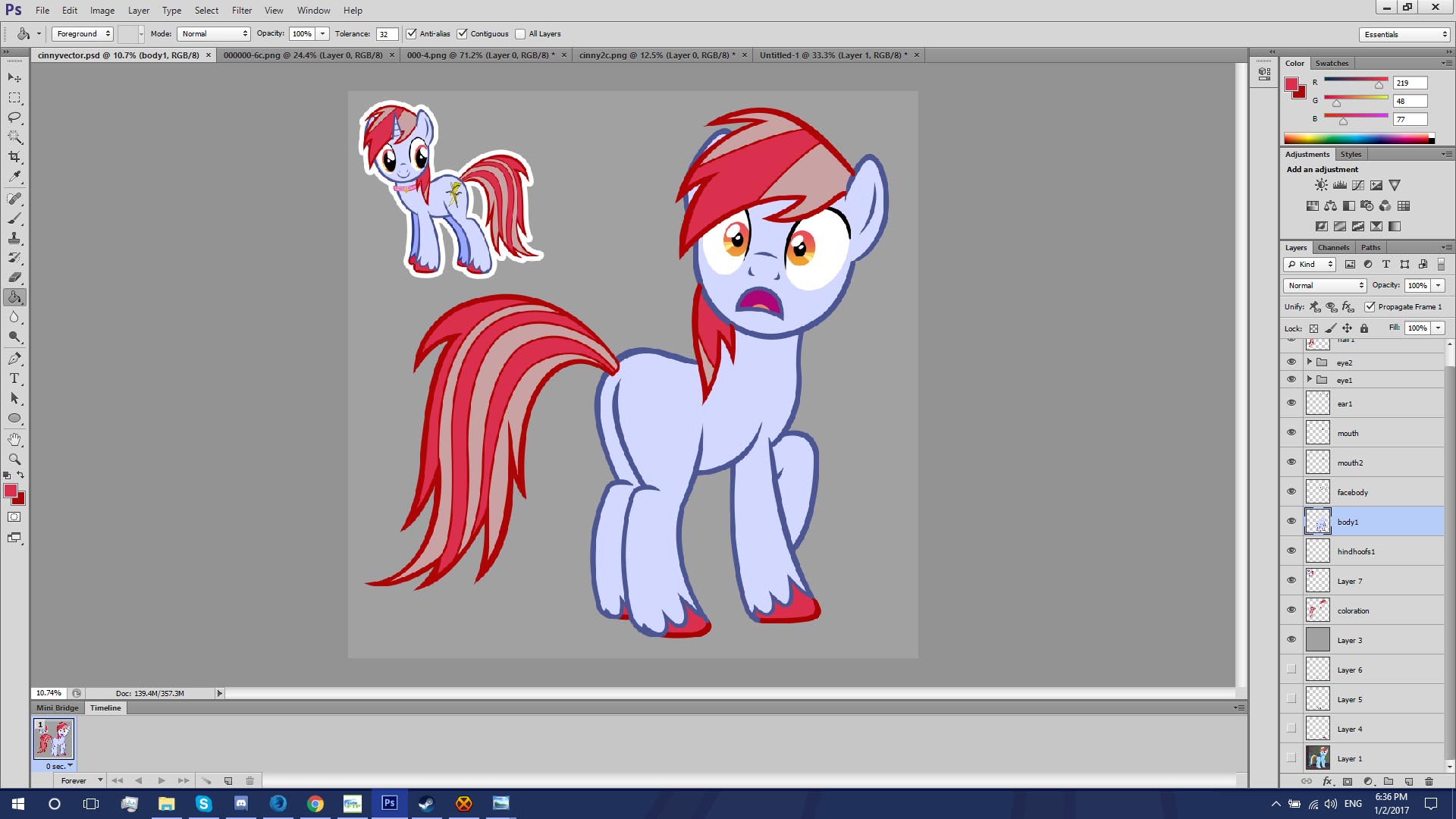Select the Zoom tool

(x=14, y=459)
